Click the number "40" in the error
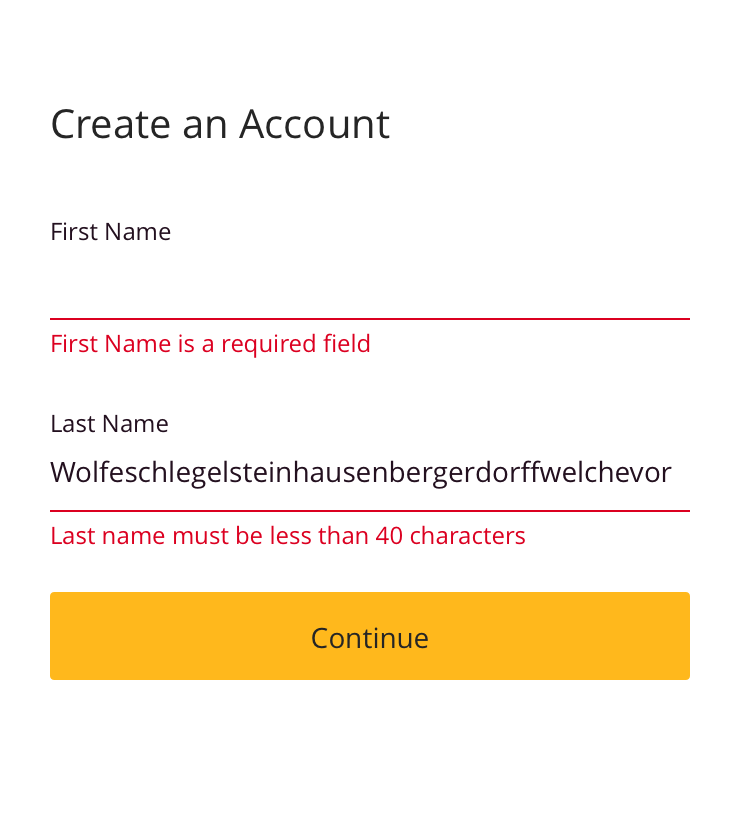 pyautogui.click(x=389, y=536)
